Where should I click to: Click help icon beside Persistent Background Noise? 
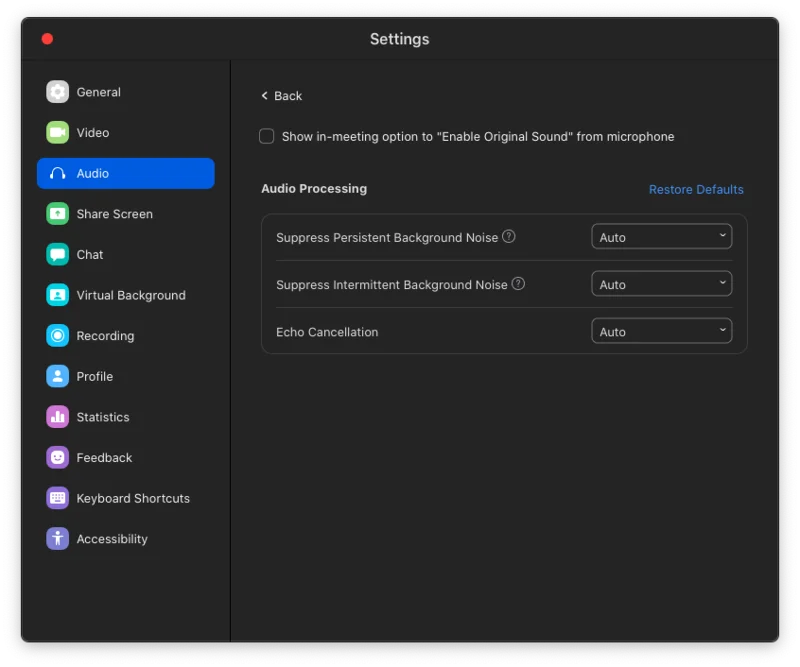[509, 237]
